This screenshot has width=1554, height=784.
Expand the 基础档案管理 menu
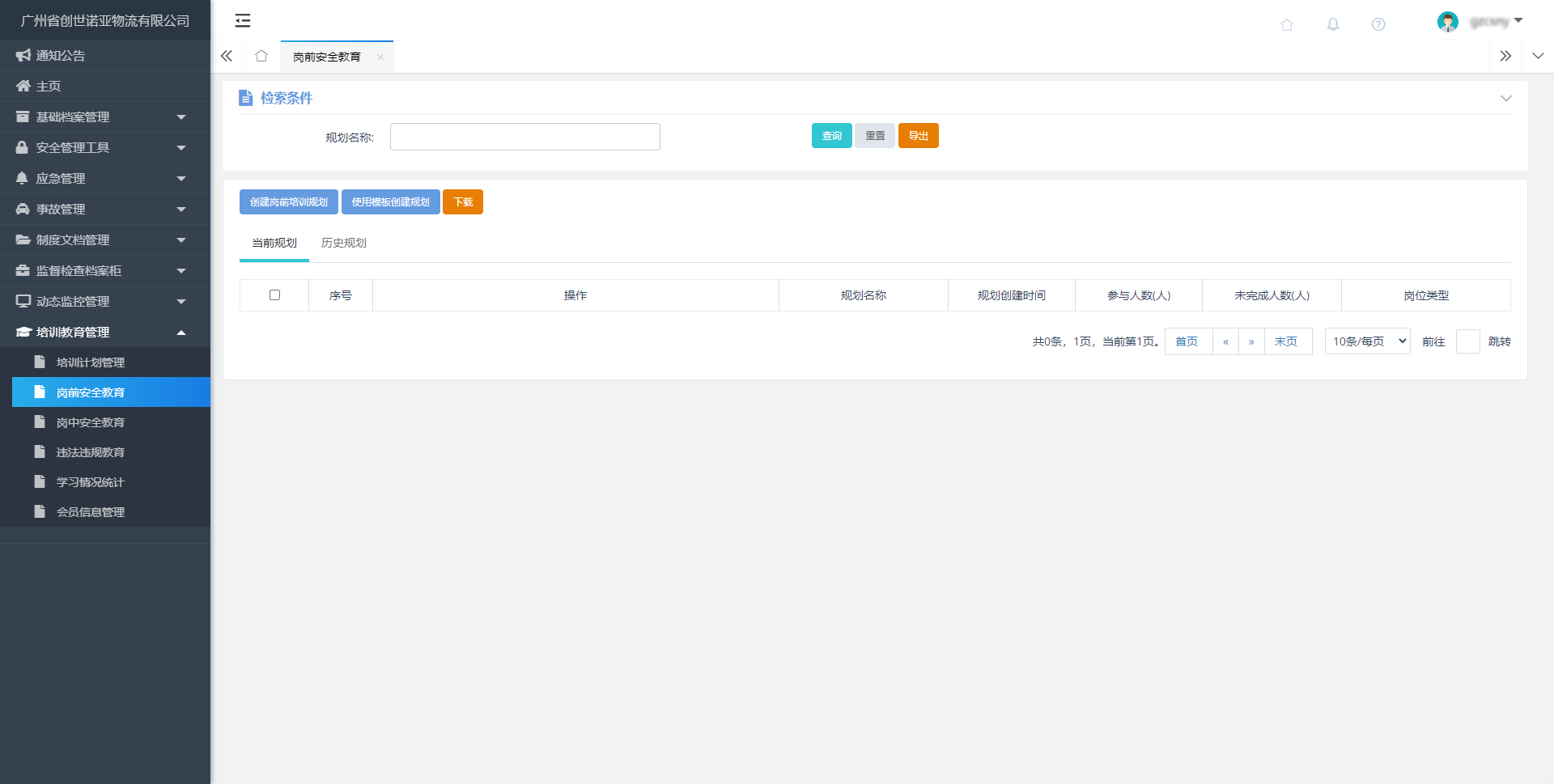[x=104, y=117]
